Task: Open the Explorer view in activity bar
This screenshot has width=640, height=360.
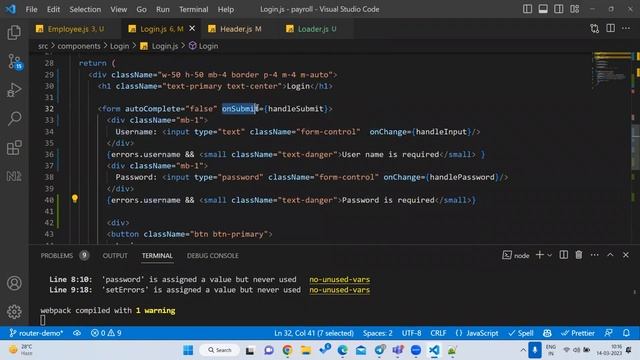Action: click(x=14, y=33)
